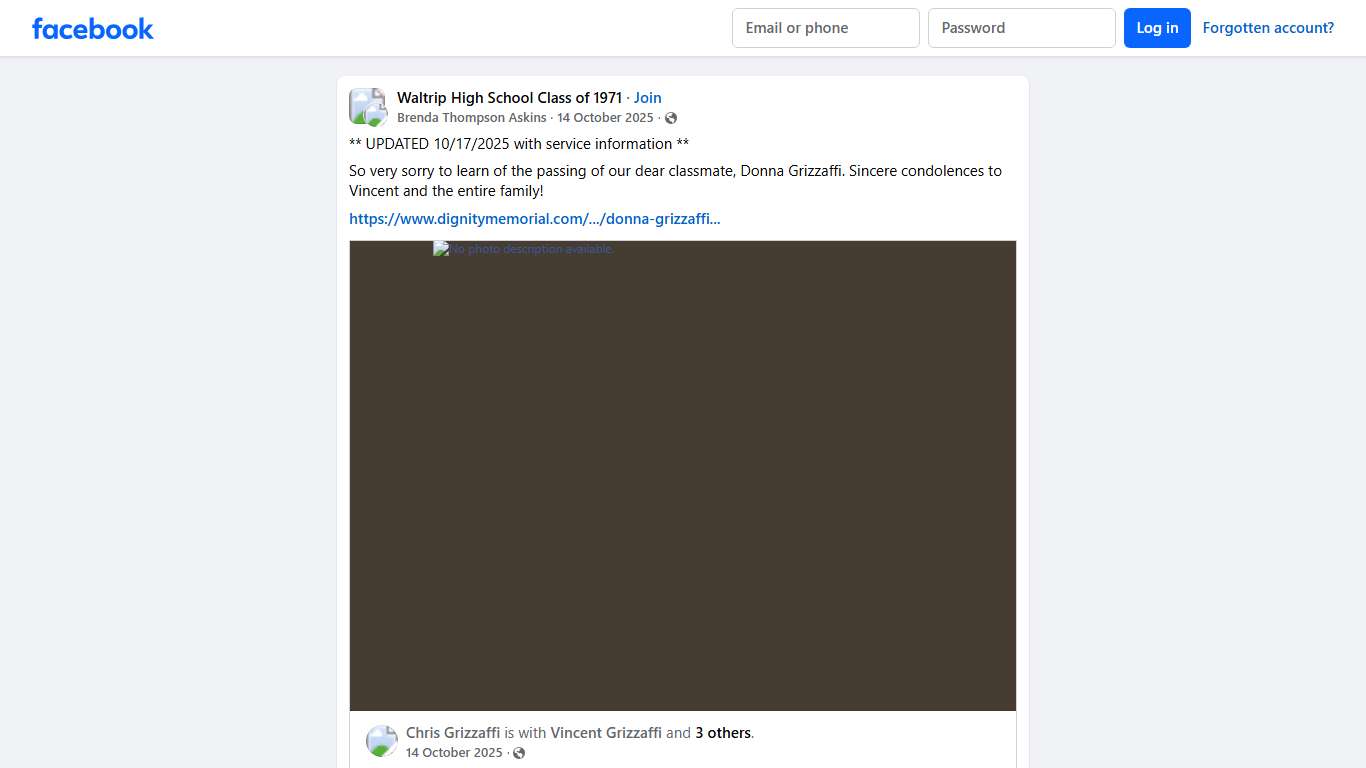Focus the Email or phone field
Image resolution: width=1366 pixels, height=768 pixels.
click(825, 28)
